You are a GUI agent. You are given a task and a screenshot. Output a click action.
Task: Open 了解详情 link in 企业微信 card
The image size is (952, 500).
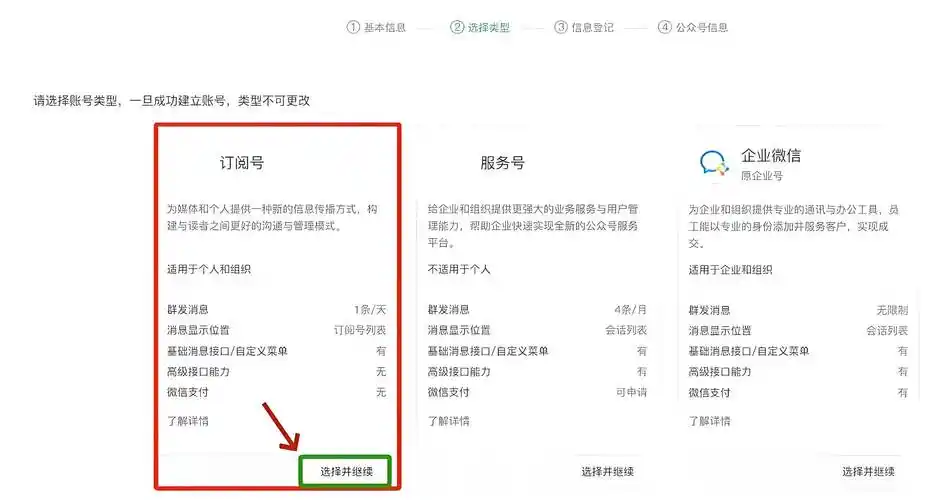(x=709, y=421)
